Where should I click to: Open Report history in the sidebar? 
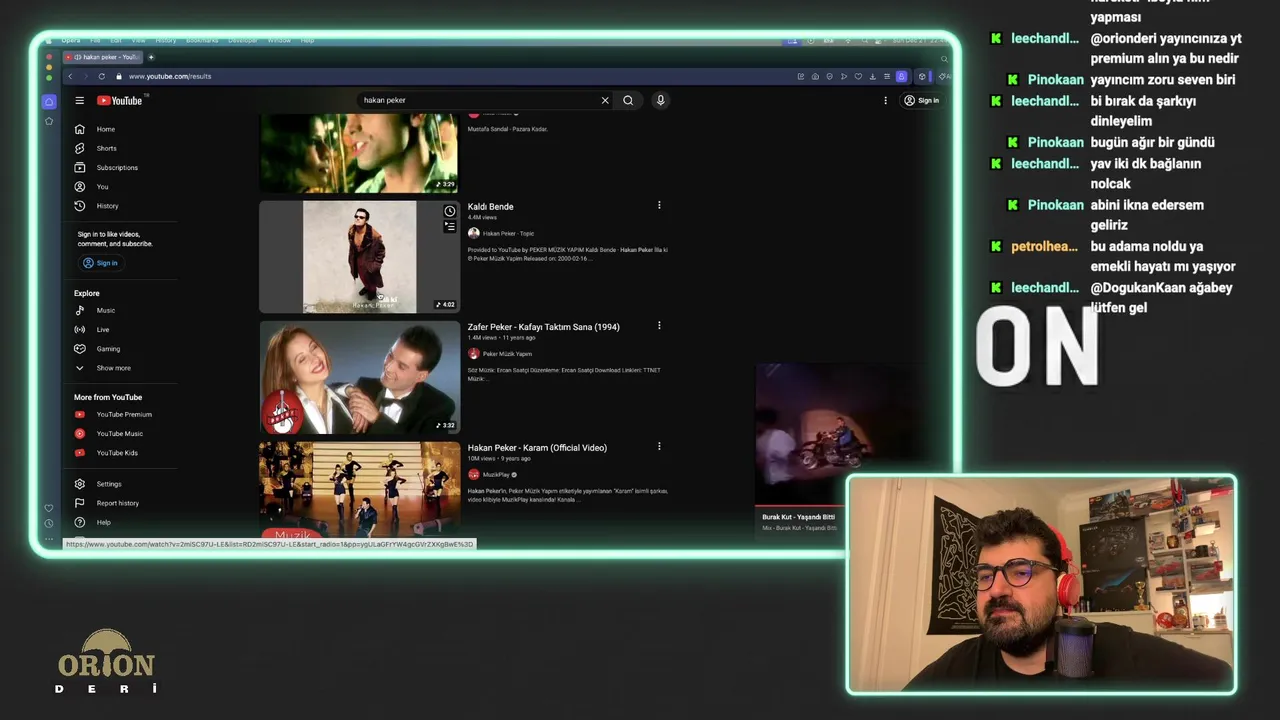105,503
